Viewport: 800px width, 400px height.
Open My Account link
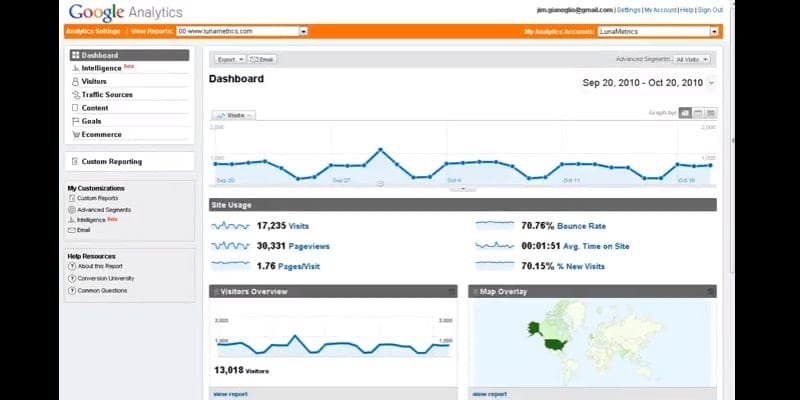(660, 10)
